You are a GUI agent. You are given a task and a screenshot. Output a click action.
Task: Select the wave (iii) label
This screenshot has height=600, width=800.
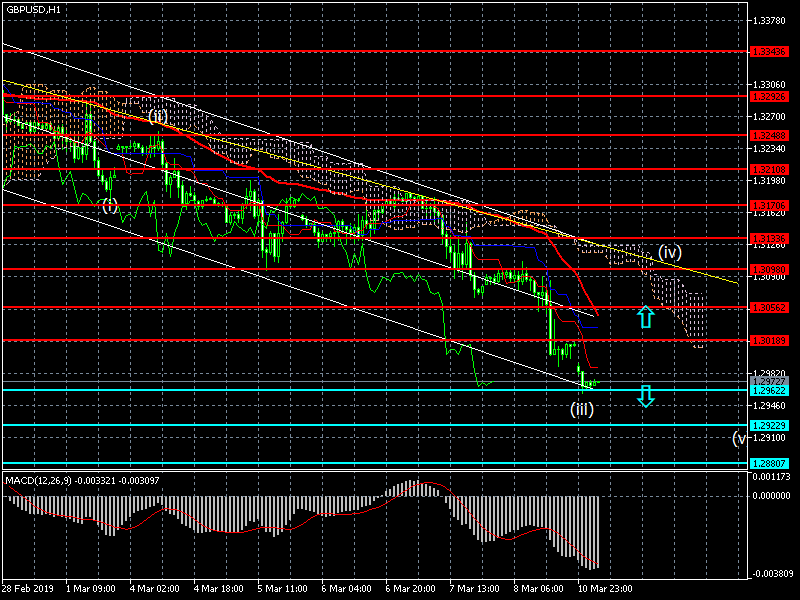[x=582, y=408]
